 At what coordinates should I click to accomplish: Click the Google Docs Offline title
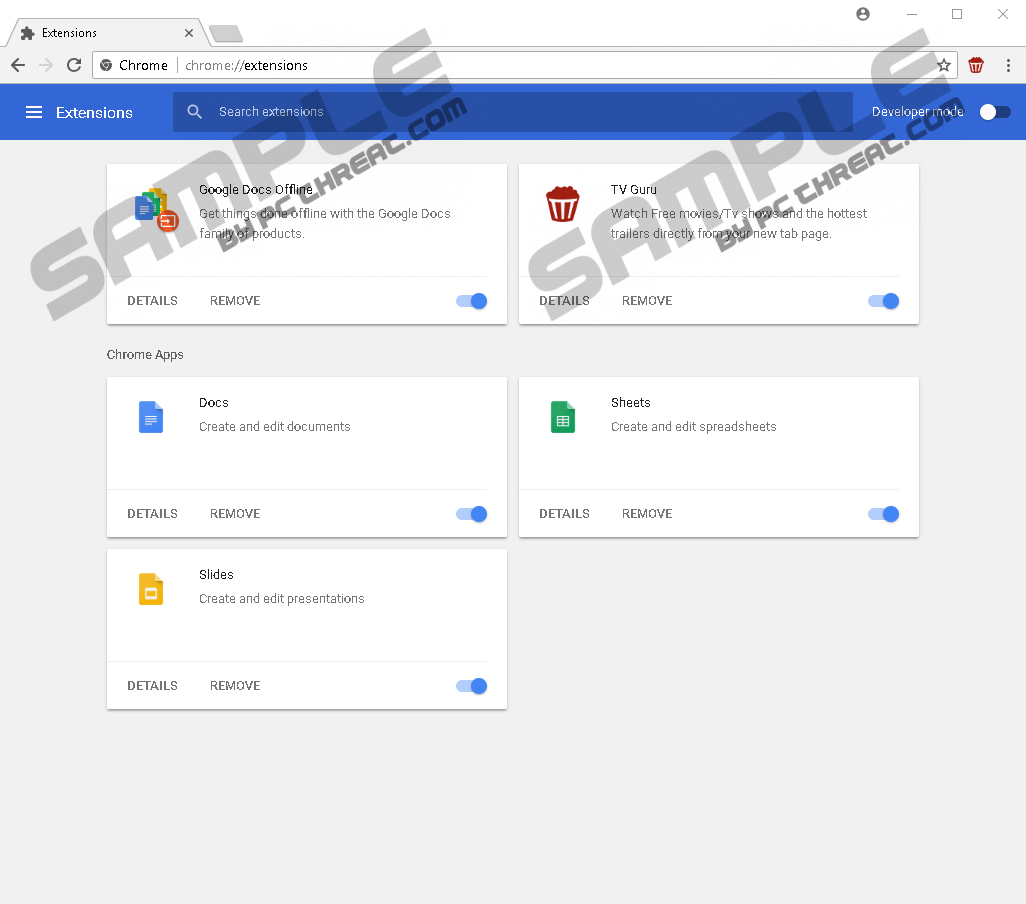(x=256, y=190)
